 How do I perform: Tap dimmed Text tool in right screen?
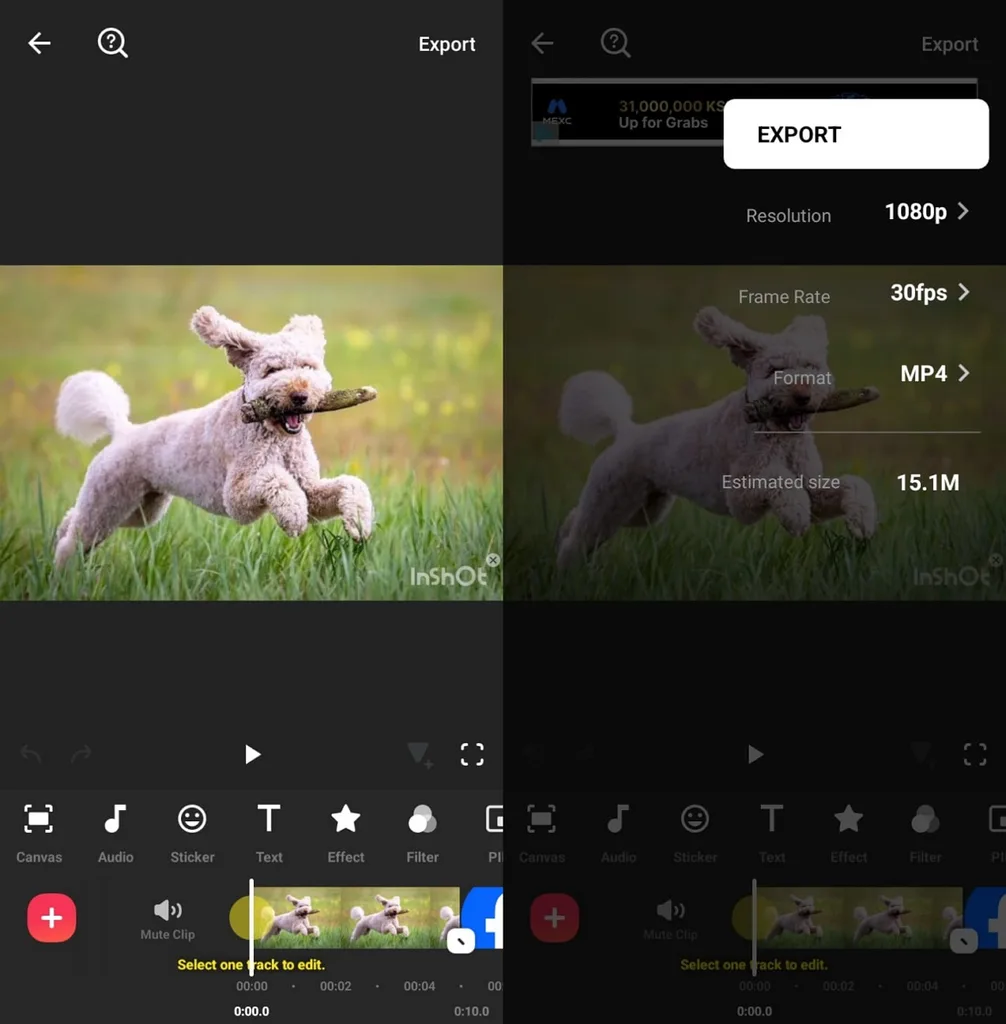point(772,833)
